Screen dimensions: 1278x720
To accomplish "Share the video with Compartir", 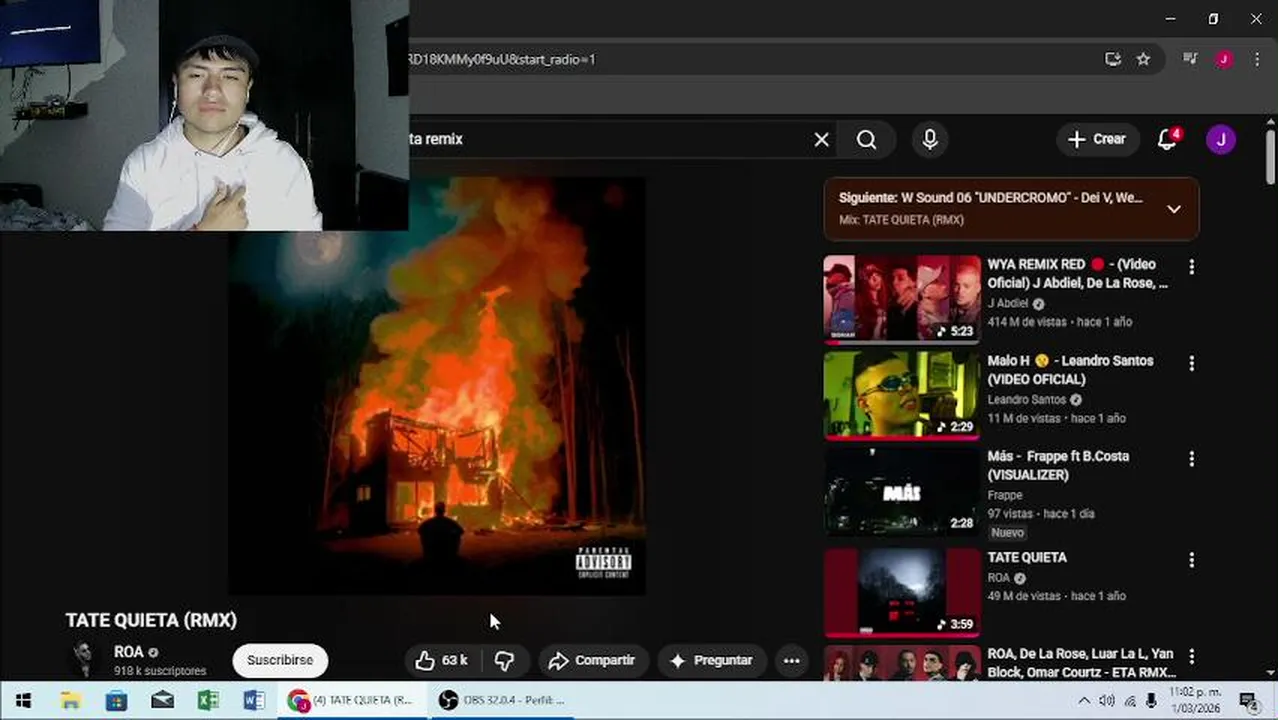I will pos(593,660).
